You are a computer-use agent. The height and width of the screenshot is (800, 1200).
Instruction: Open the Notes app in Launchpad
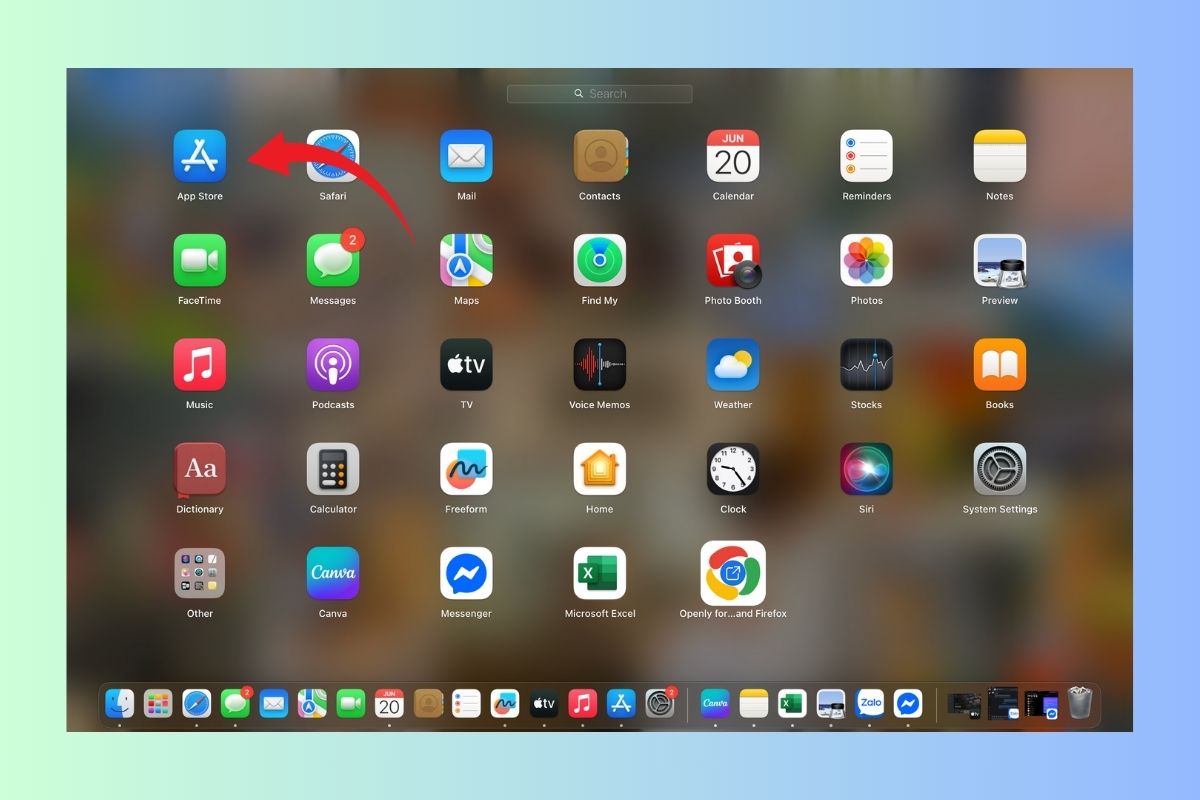(1000, 156)
